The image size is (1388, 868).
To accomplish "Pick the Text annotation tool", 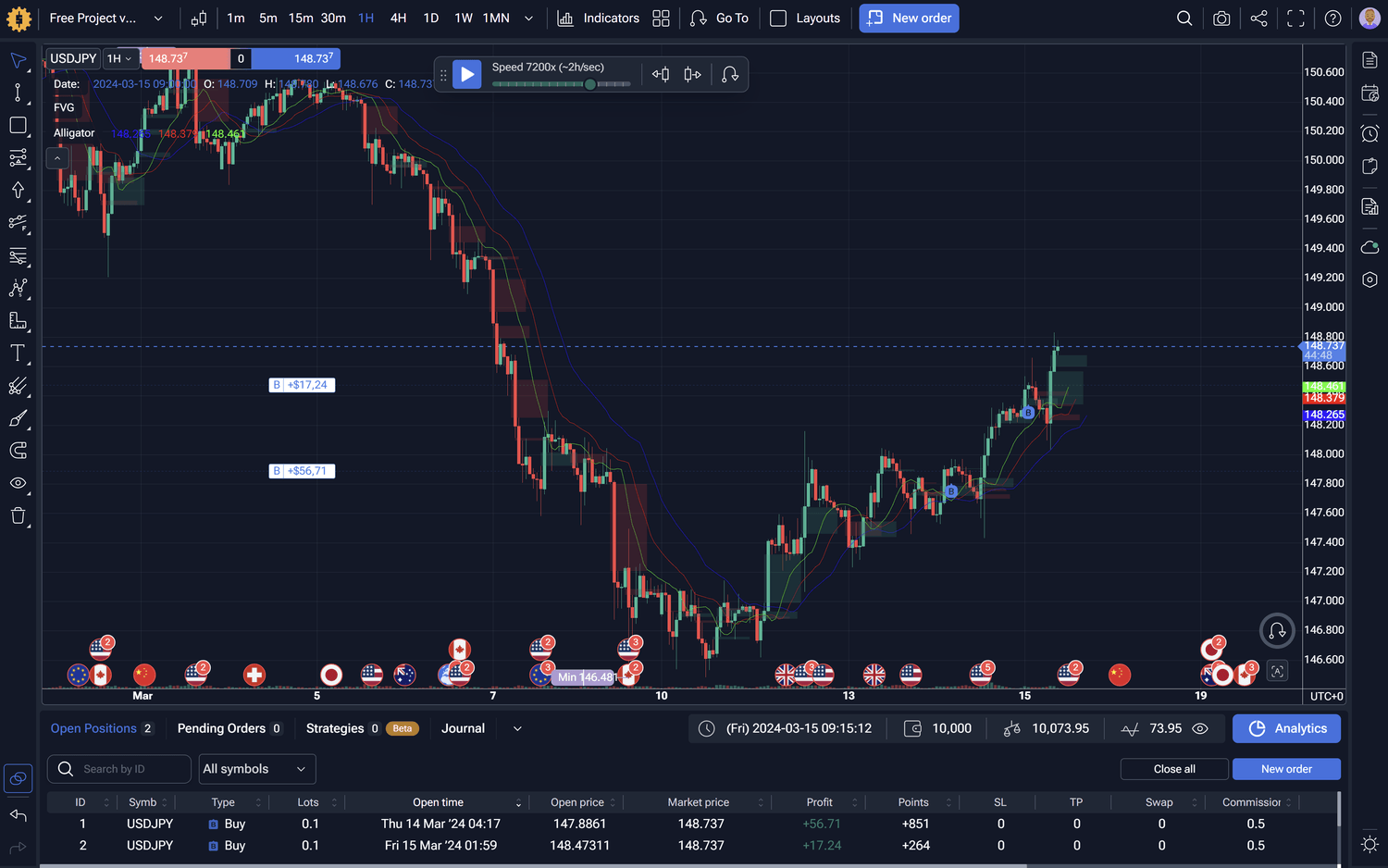I will click(x=18, y=353).
